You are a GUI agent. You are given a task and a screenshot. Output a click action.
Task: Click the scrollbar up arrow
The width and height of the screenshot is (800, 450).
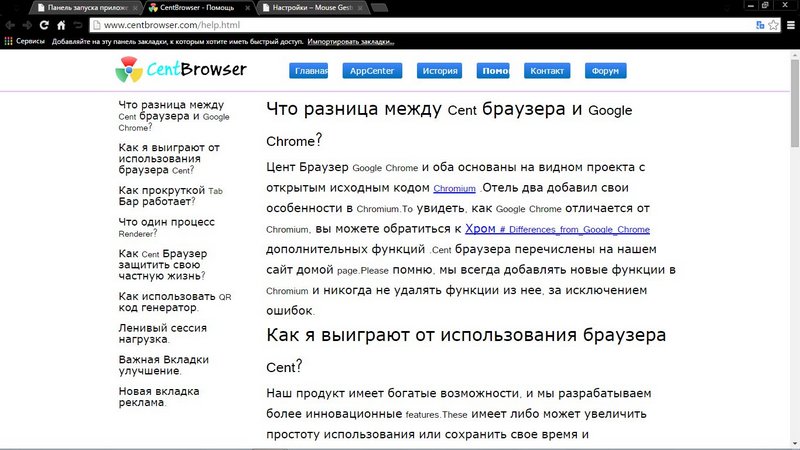click(x=795, y=54)
